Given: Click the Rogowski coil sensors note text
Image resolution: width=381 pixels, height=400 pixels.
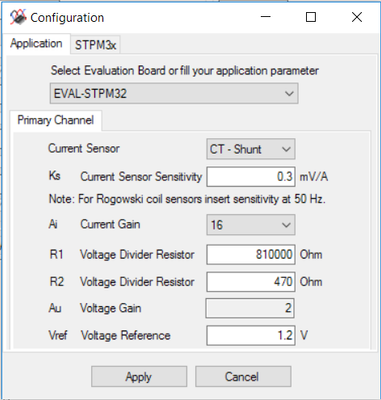Looking at the screenshot, I should [187, 199].
